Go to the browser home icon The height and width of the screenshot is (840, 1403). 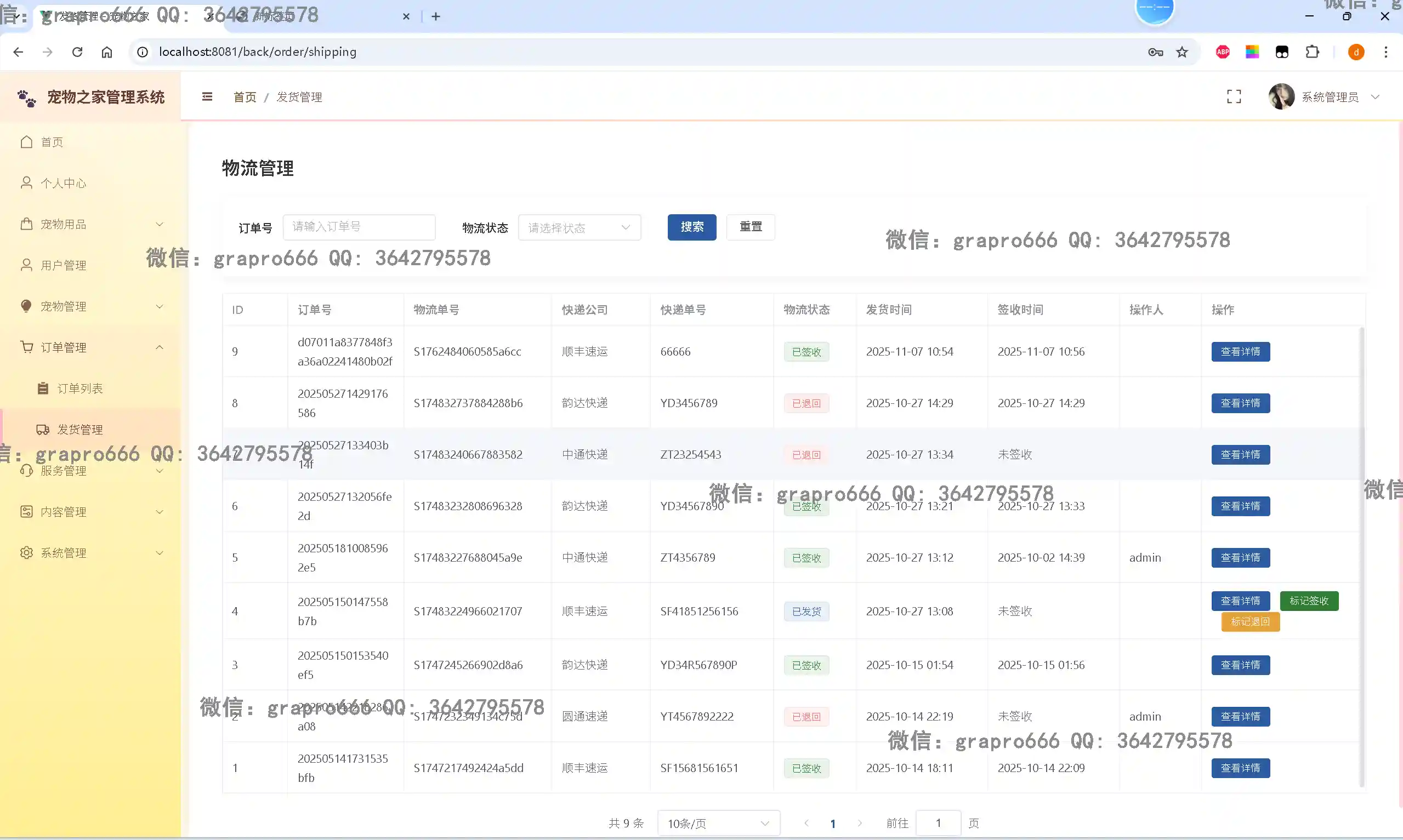pyautogui.click(x=106, y=52)
